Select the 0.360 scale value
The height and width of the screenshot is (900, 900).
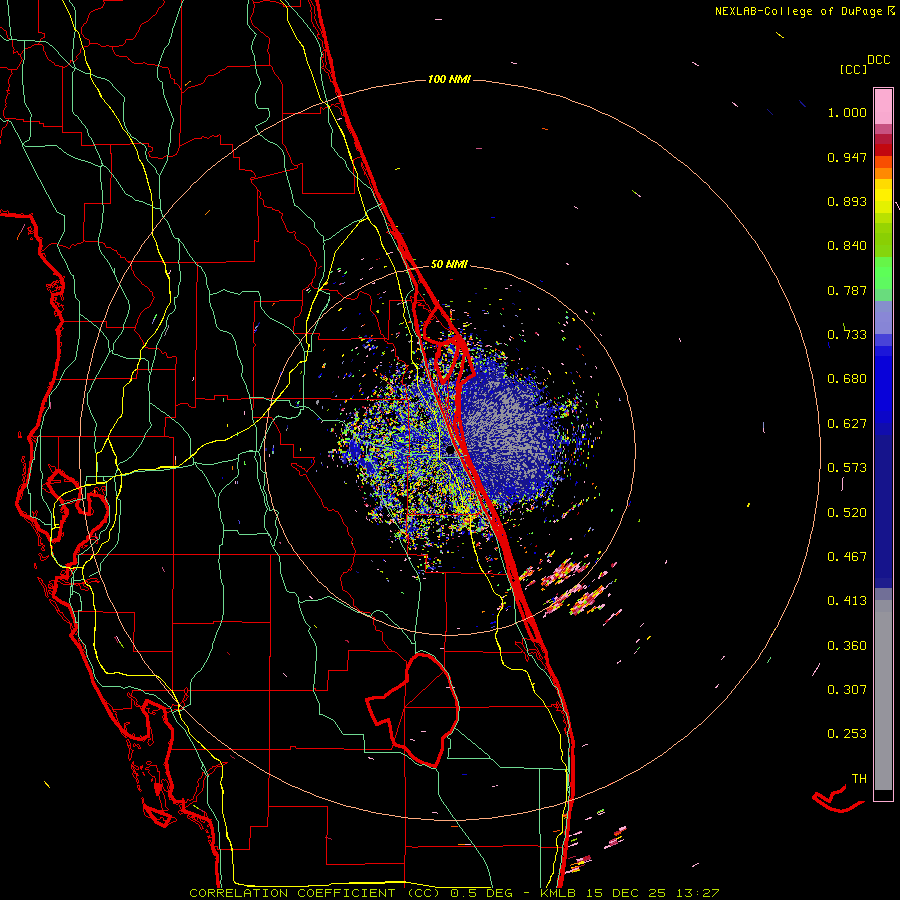pyautogui.click(x=847, y=646)
